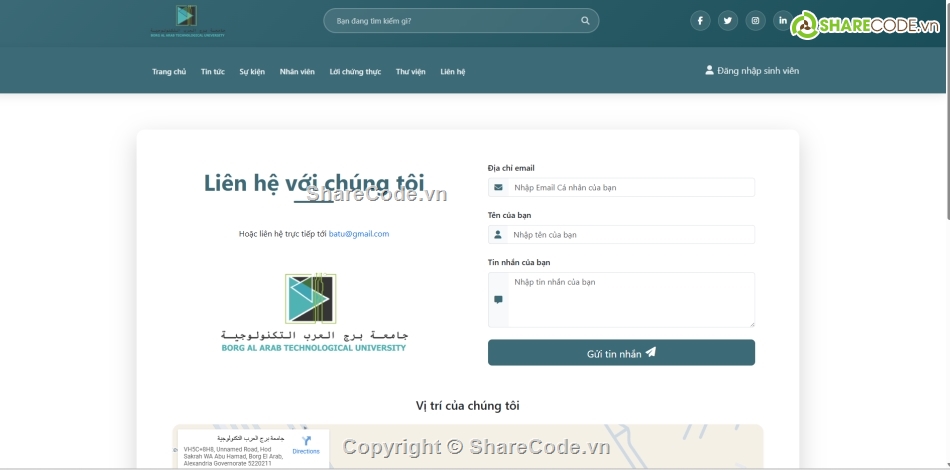Open the Trang chủ menu item
Image resolution: width=950 pixels, height=470 pixels.
coord(169,72)
